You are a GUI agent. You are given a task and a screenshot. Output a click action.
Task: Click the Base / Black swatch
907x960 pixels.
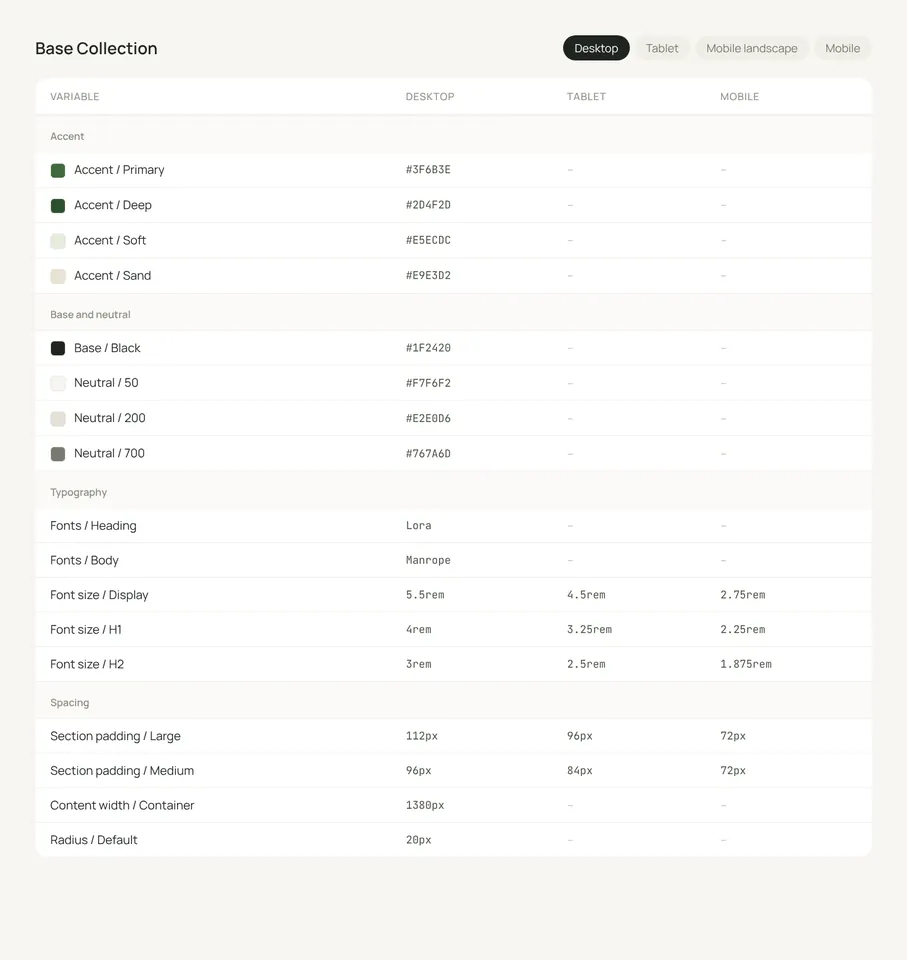tap(58, 348)
